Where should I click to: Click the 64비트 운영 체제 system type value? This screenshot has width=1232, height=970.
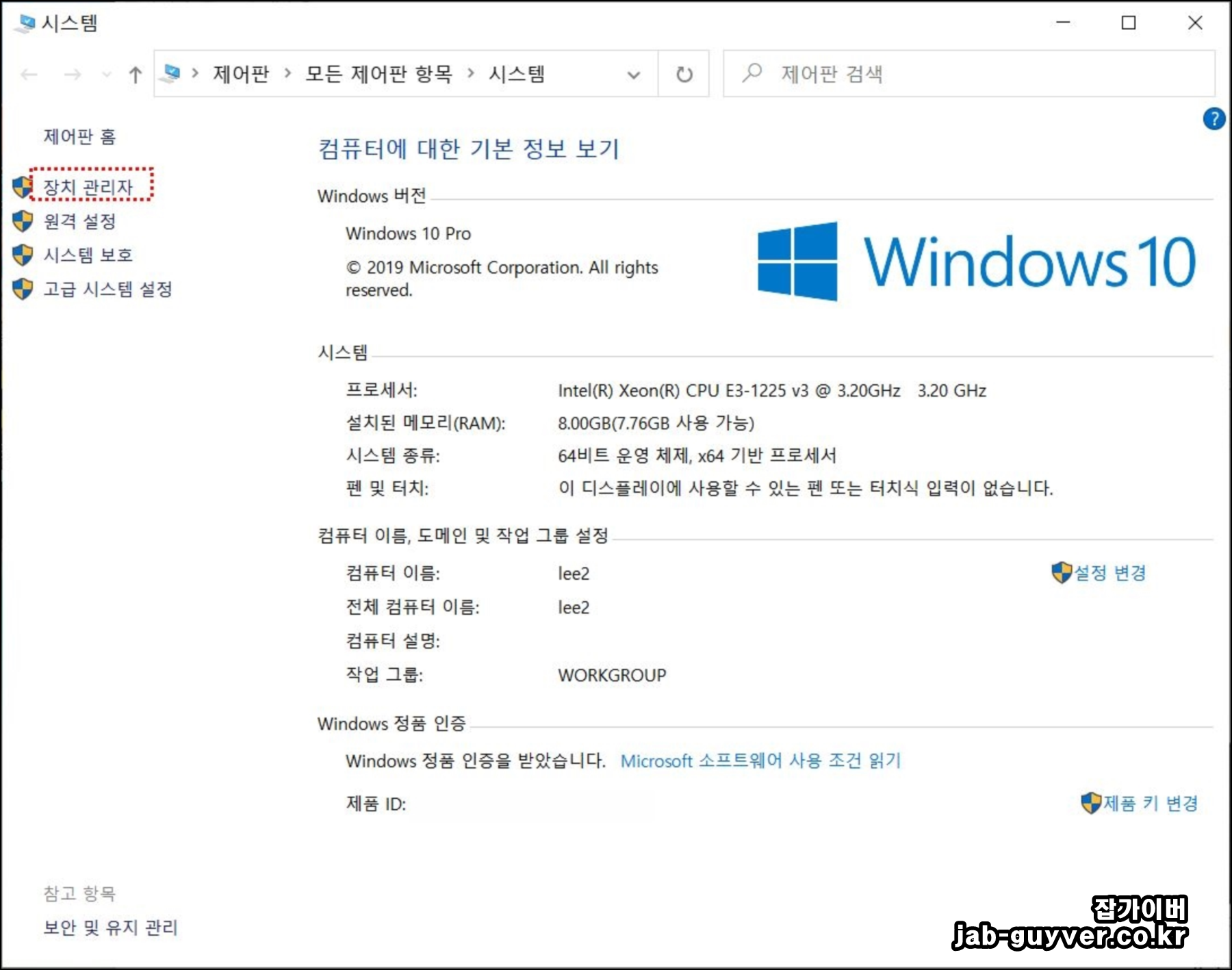coord(697,456)
